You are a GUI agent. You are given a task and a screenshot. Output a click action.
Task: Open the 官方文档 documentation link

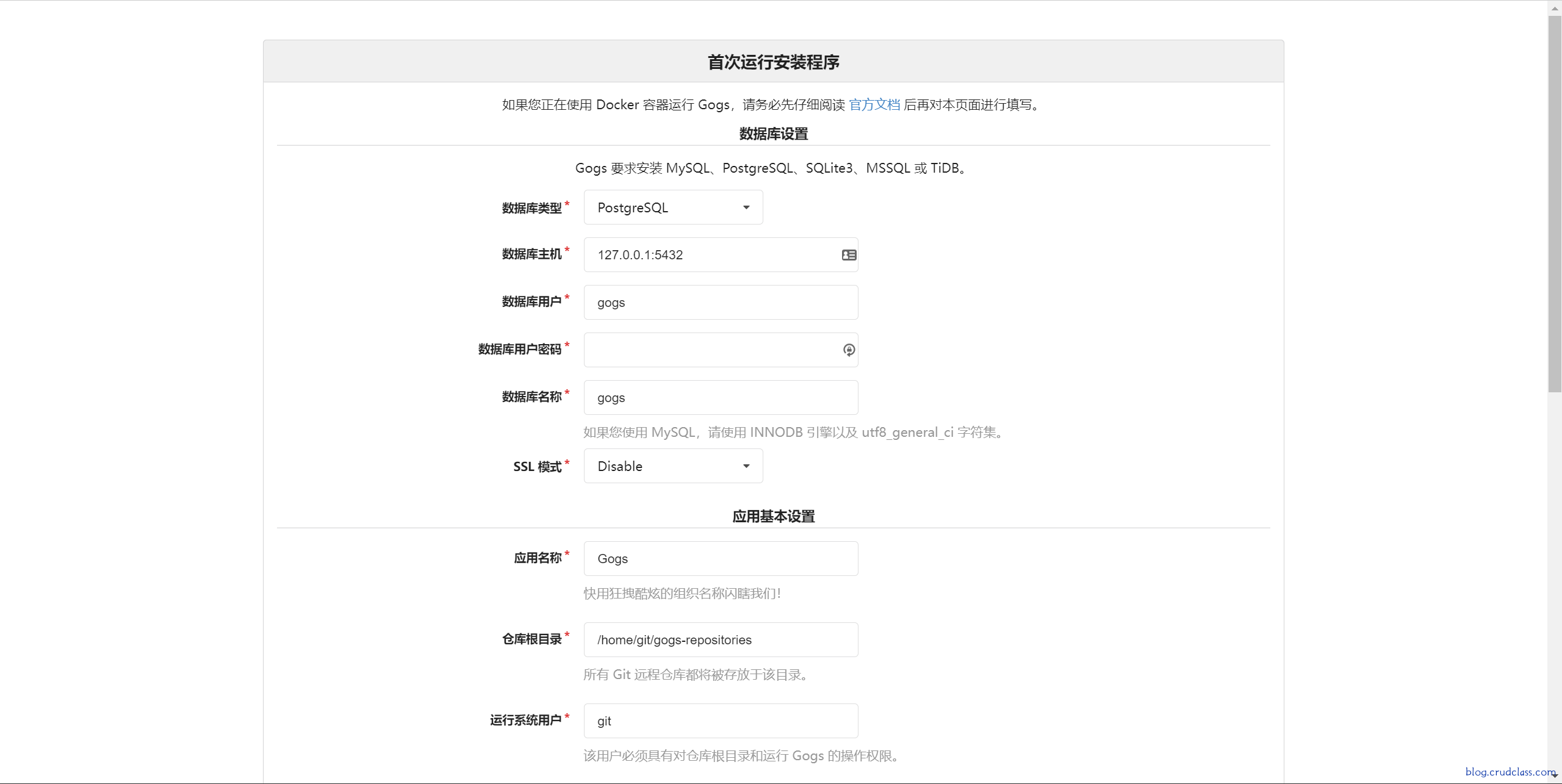click(x=874, y=104)
